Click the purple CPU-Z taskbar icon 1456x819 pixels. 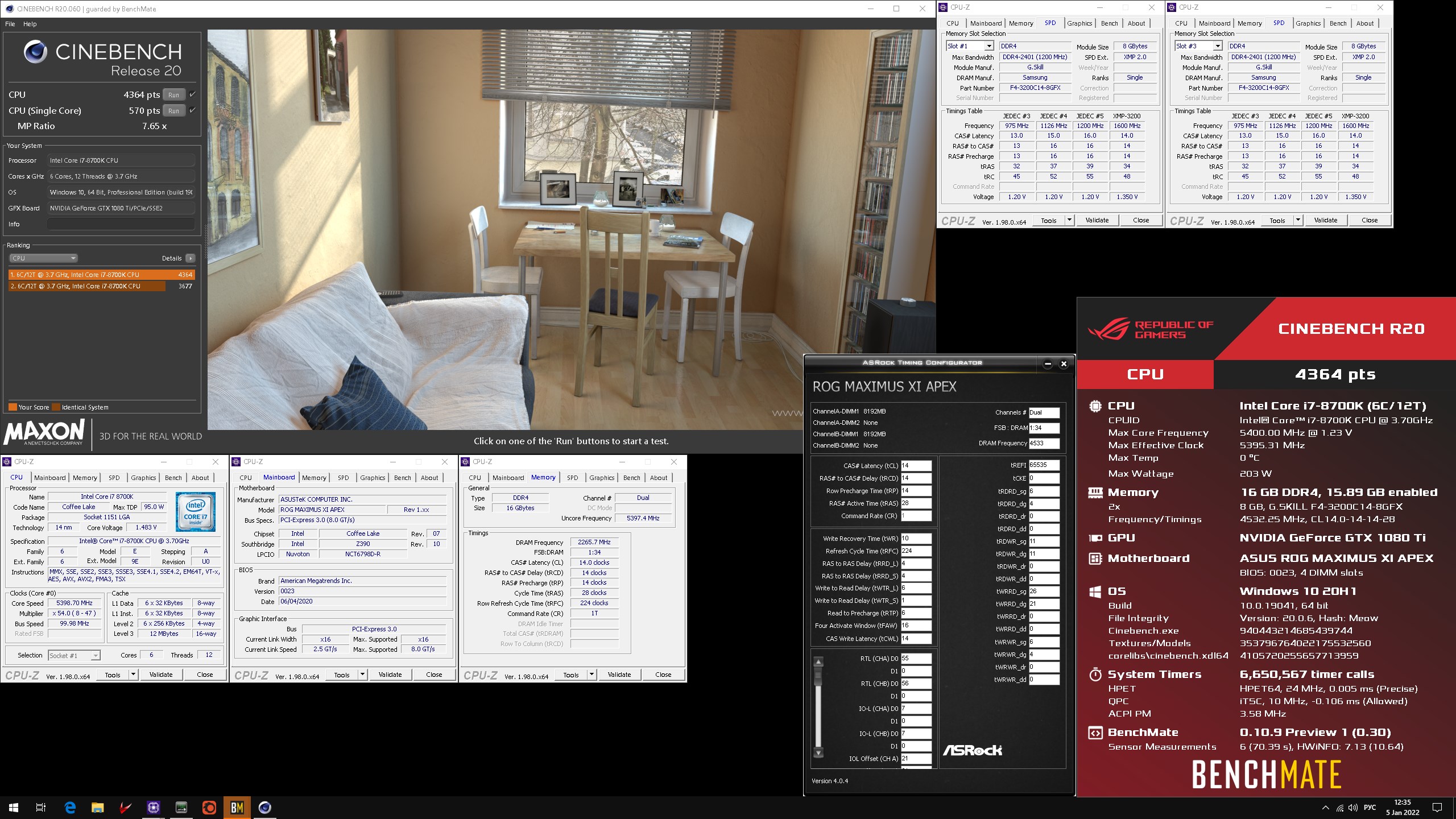pos(153,808)
